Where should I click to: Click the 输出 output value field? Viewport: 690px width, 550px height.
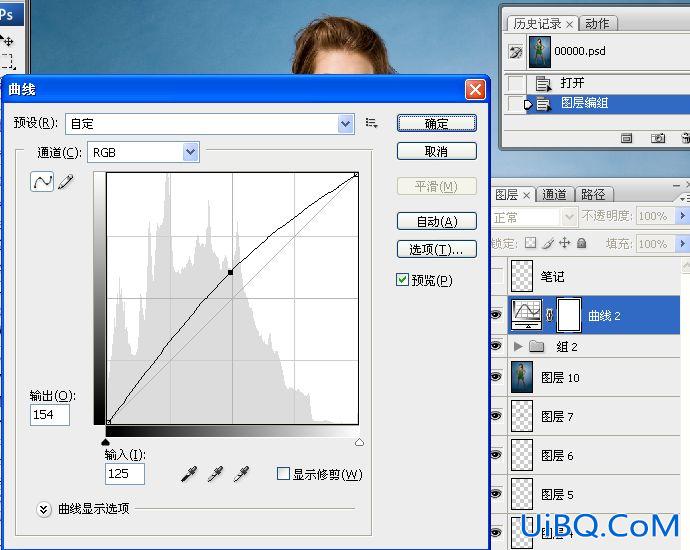(x=50, y=415)
